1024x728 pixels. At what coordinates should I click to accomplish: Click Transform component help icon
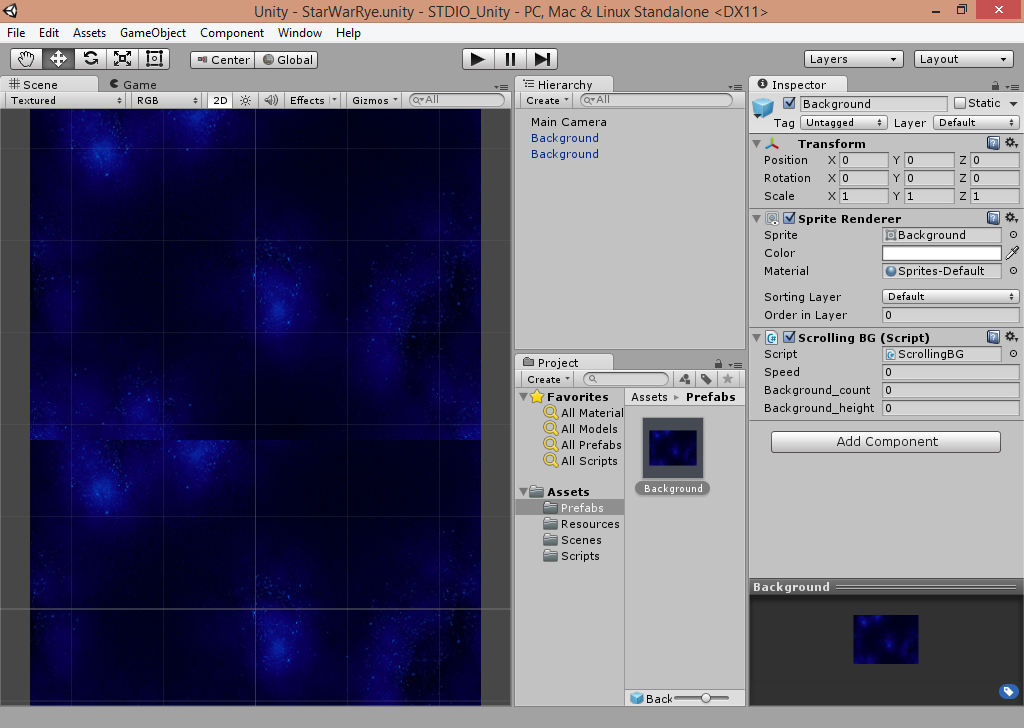click(993, 143)
